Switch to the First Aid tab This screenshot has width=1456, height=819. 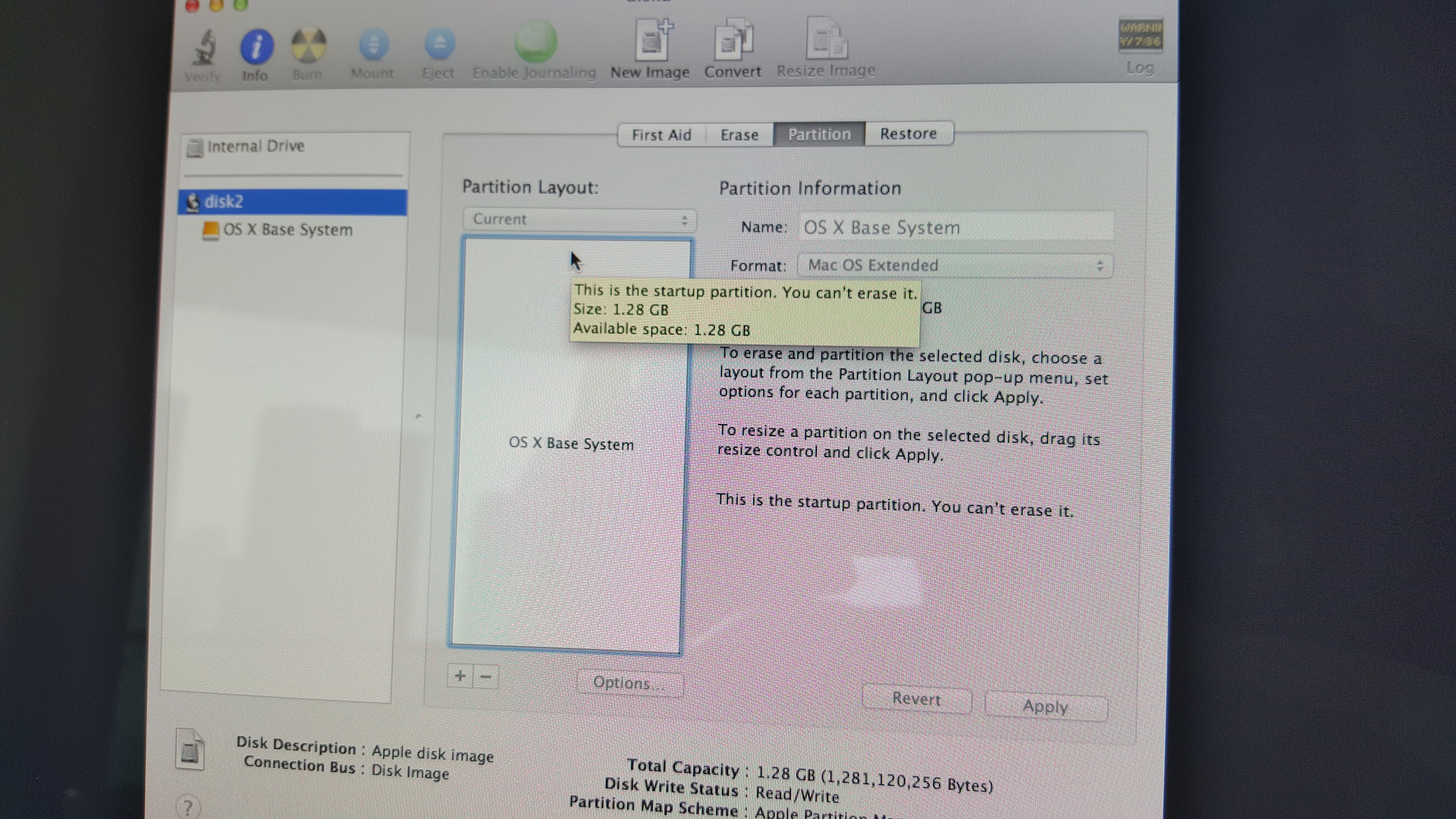click(x=661, y=135)
